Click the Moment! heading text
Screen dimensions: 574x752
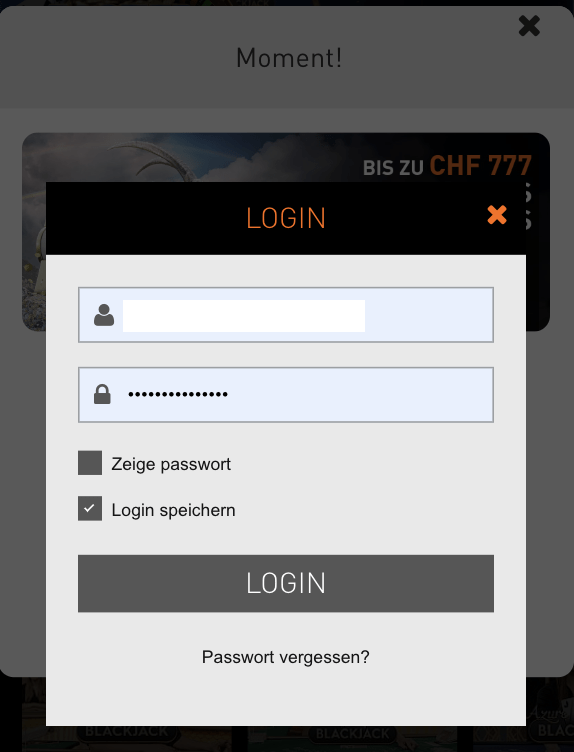point(289,58)
